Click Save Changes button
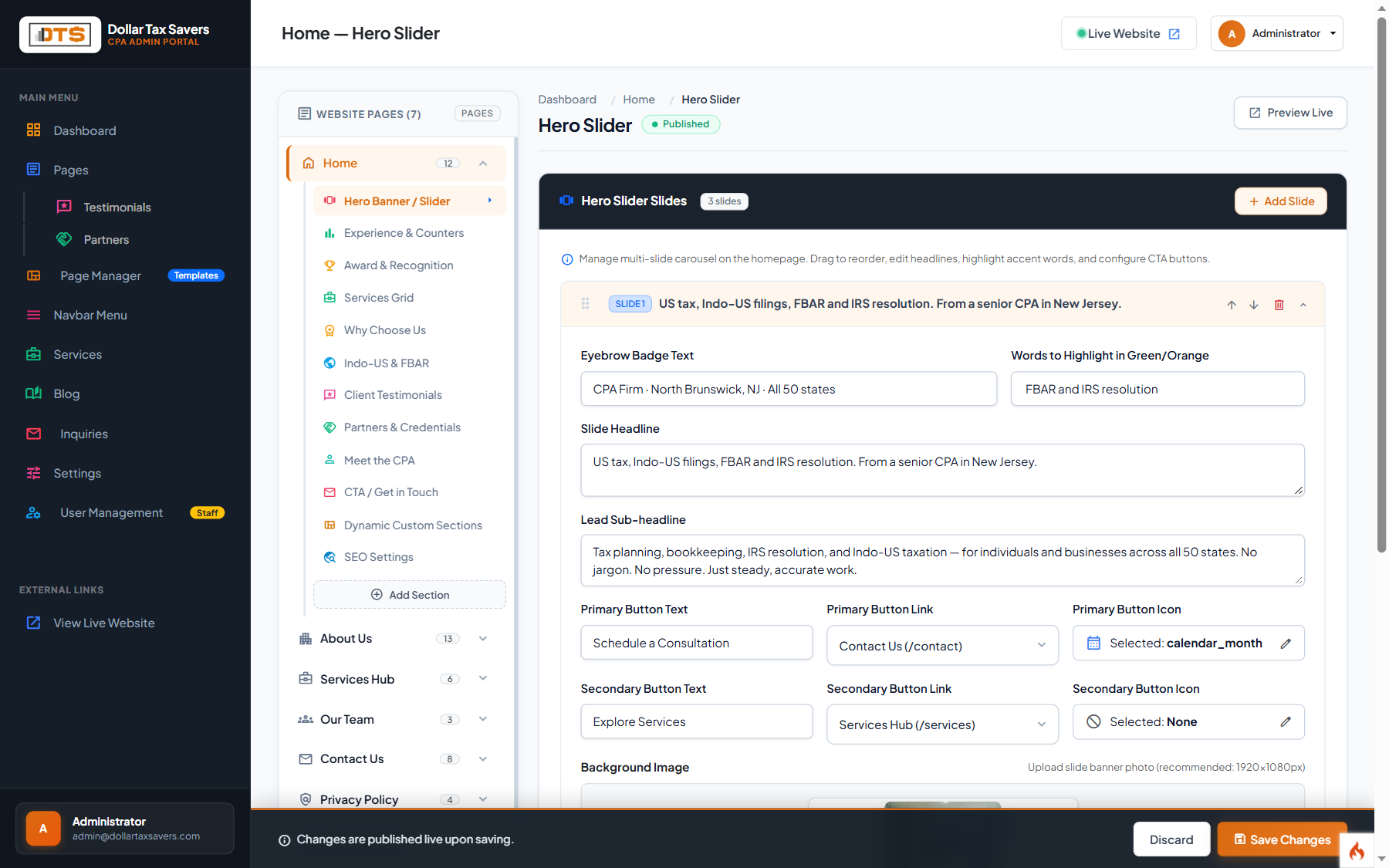This screenshot has width=1389, height=868. (x=1283, y=839)
